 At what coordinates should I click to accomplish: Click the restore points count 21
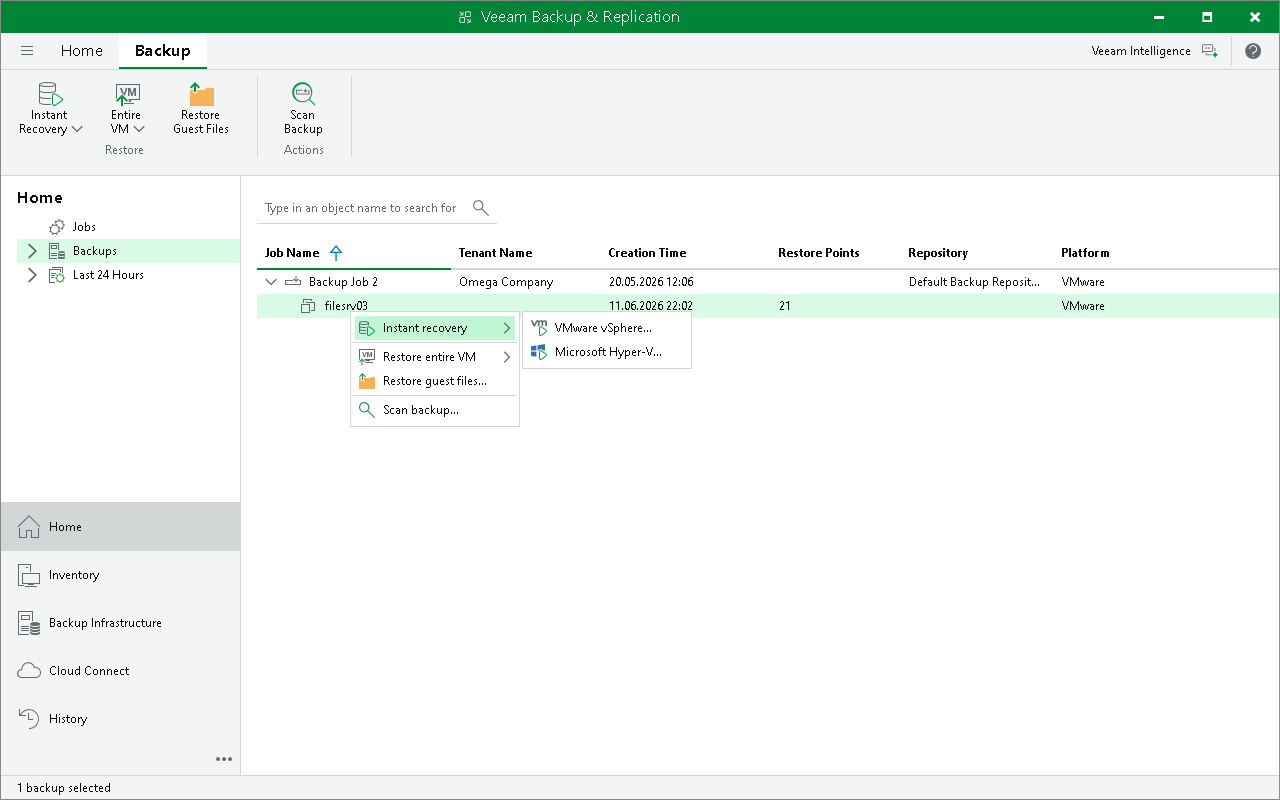tap(785, 306)
